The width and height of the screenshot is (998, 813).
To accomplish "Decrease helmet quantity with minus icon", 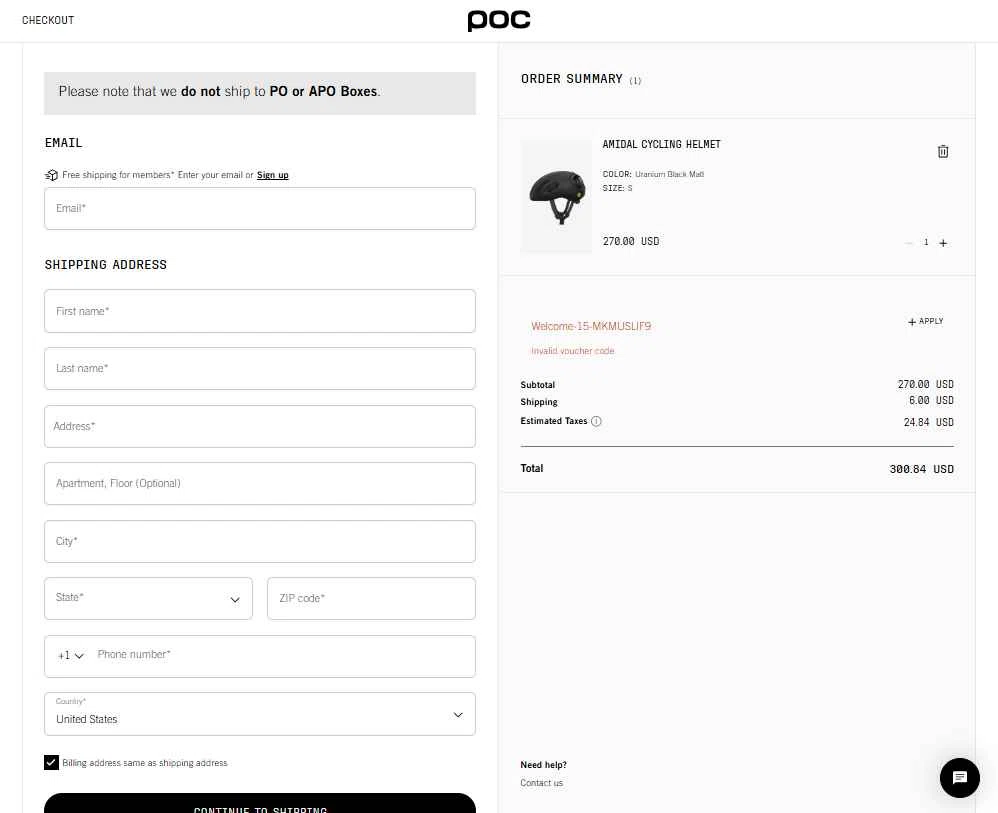I will pos(908,243).
